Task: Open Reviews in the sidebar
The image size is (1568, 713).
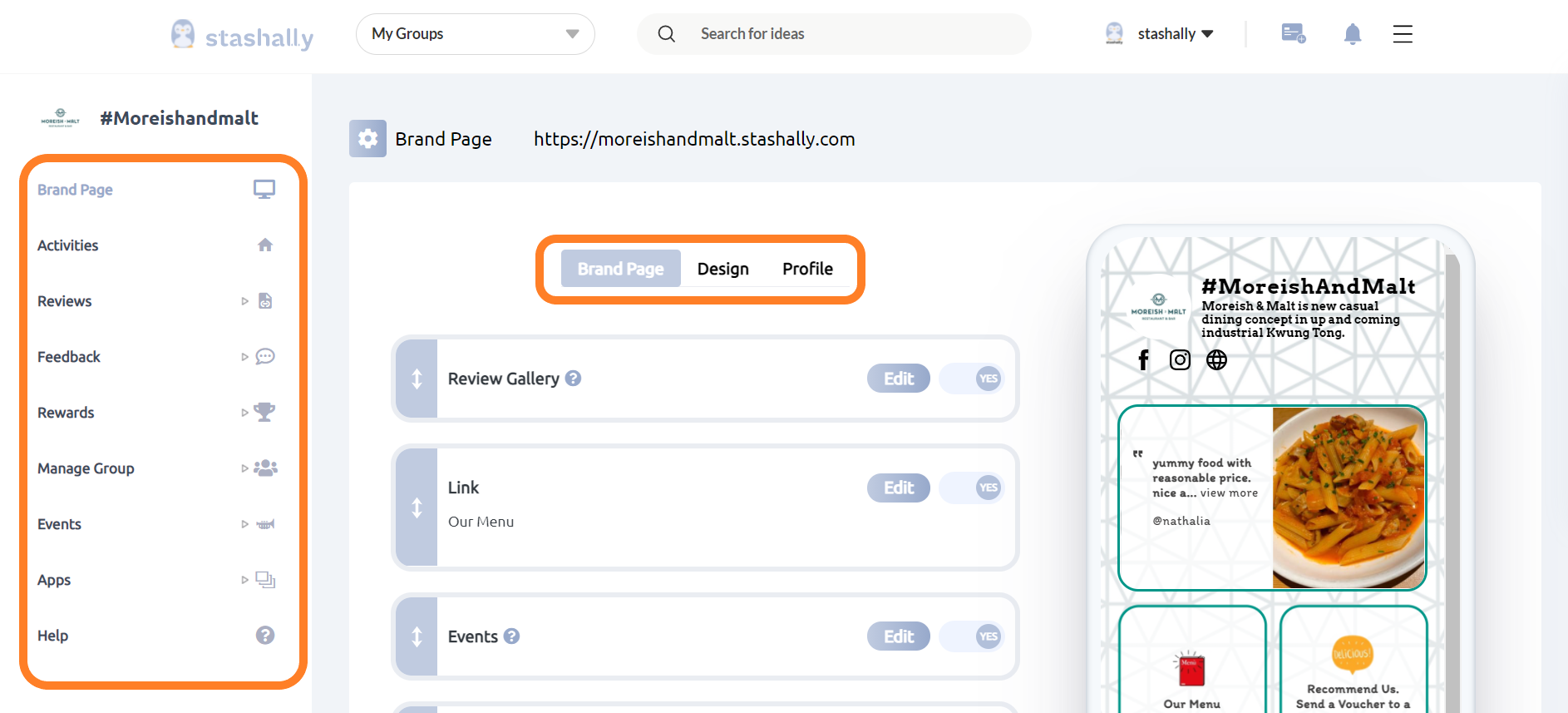Action: (x=64, y=301)
